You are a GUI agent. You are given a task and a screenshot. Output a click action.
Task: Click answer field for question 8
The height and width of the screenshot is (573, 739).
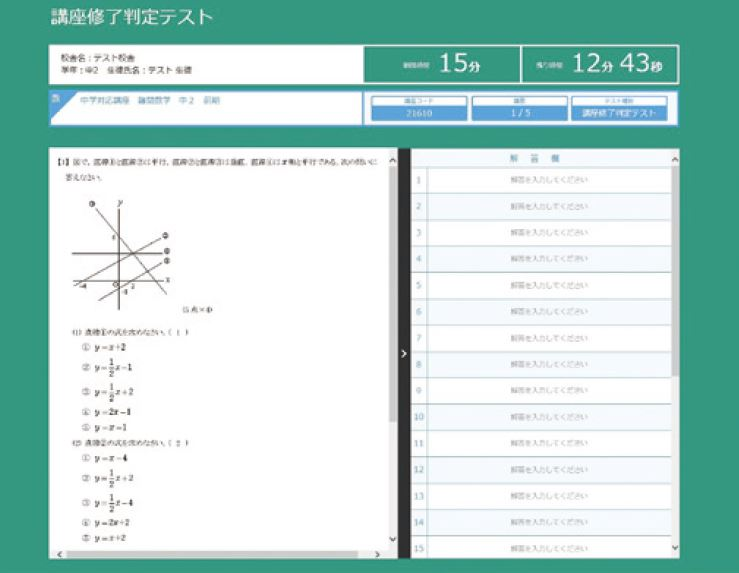[x=549, y=364]
